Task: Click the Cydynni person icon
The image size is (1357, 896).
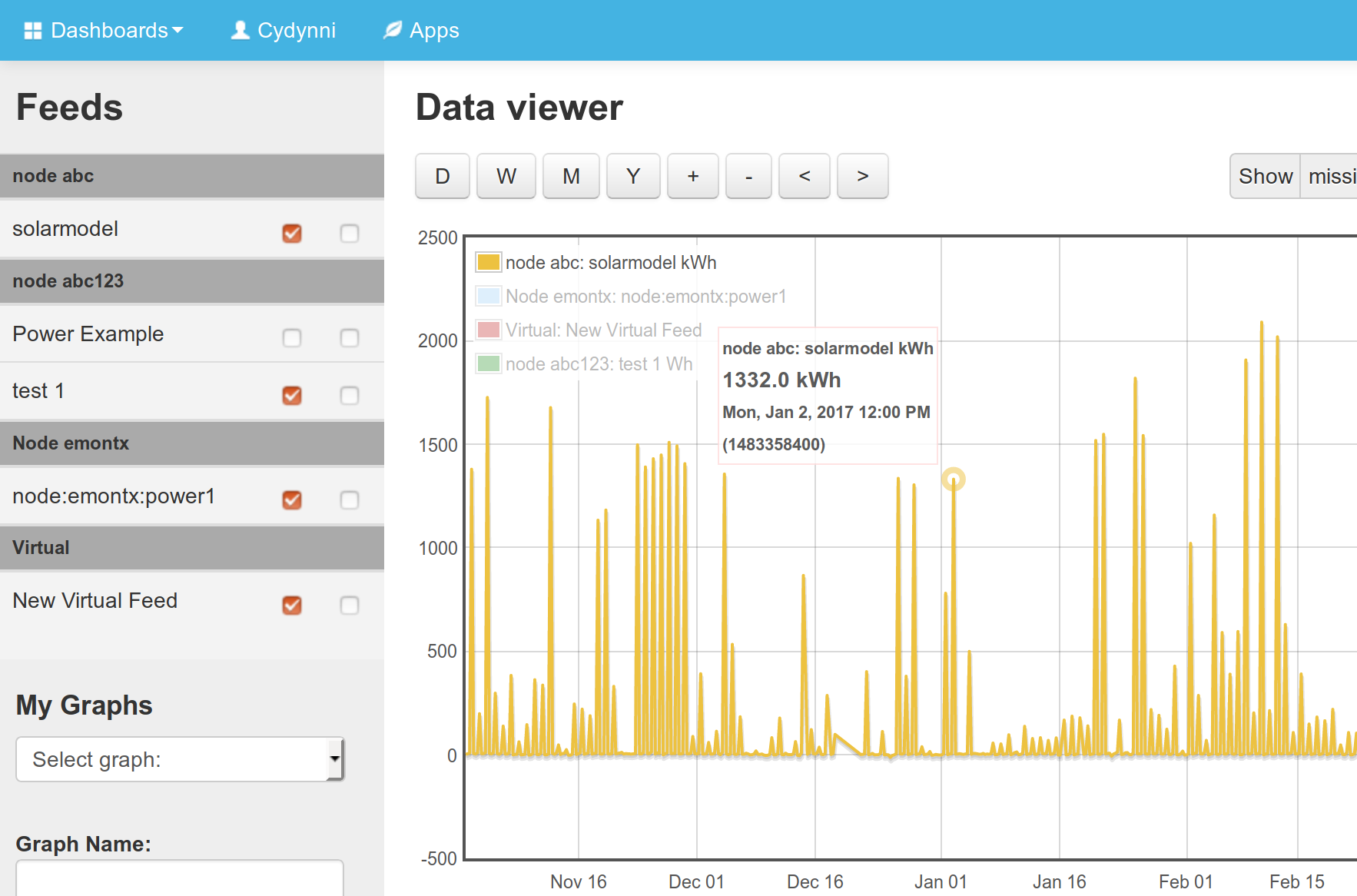Action: coord(241,30)
